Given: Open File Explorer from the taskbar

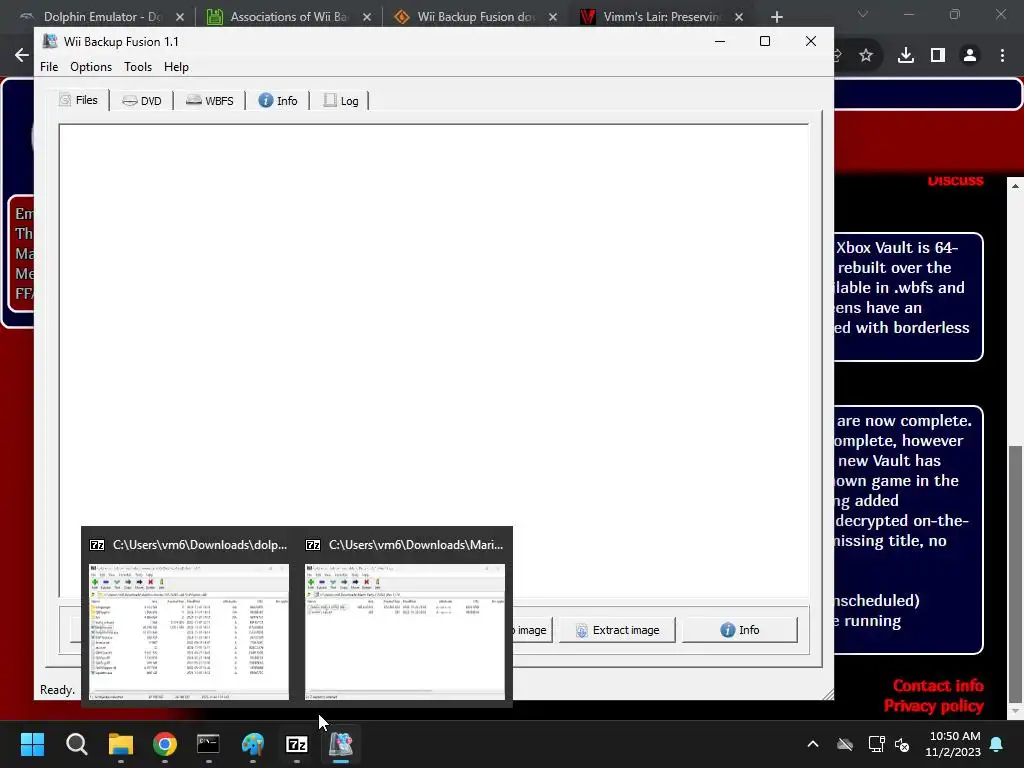Looking at the screenshot, I should pyautogui.click(x=121, y=744).
